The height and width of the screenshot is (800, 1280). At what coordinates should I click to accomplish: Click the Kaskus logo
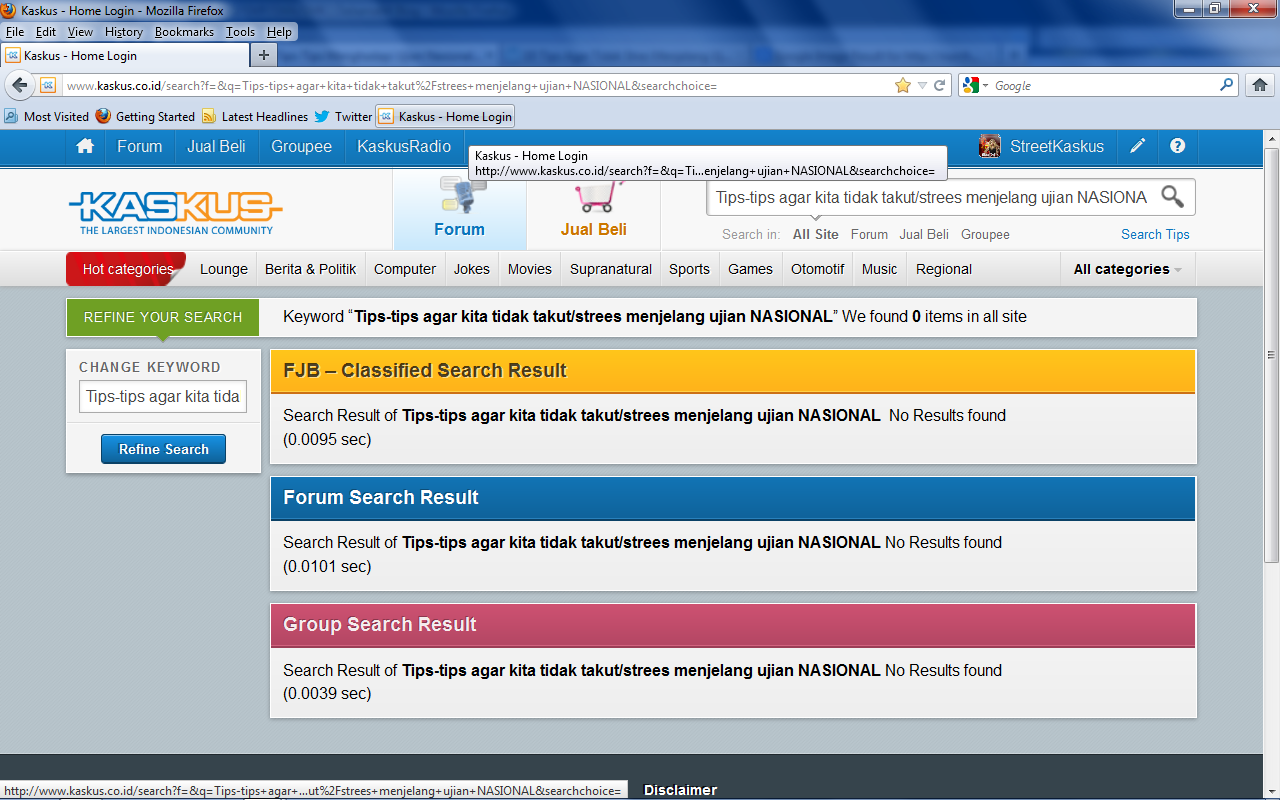point(176,212)
